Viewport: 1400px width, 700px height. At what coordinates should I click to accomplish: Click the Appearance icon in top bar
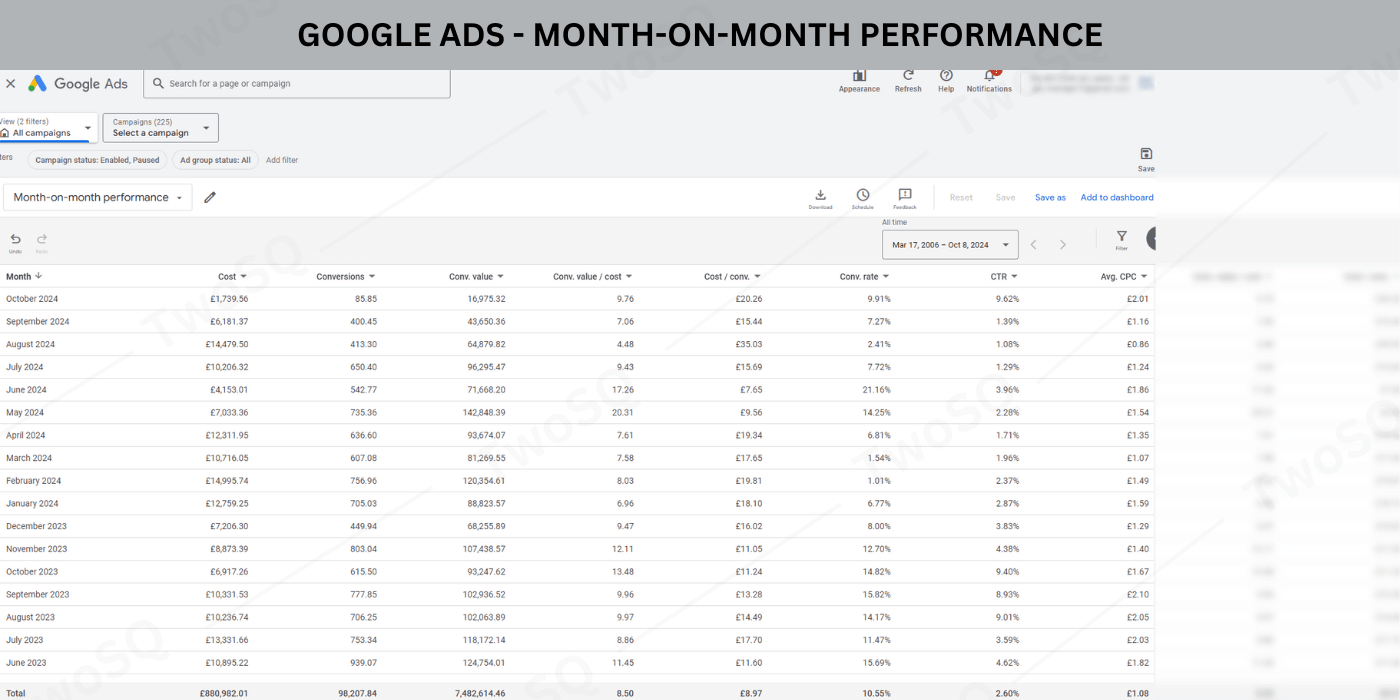[x=859, y=77]
